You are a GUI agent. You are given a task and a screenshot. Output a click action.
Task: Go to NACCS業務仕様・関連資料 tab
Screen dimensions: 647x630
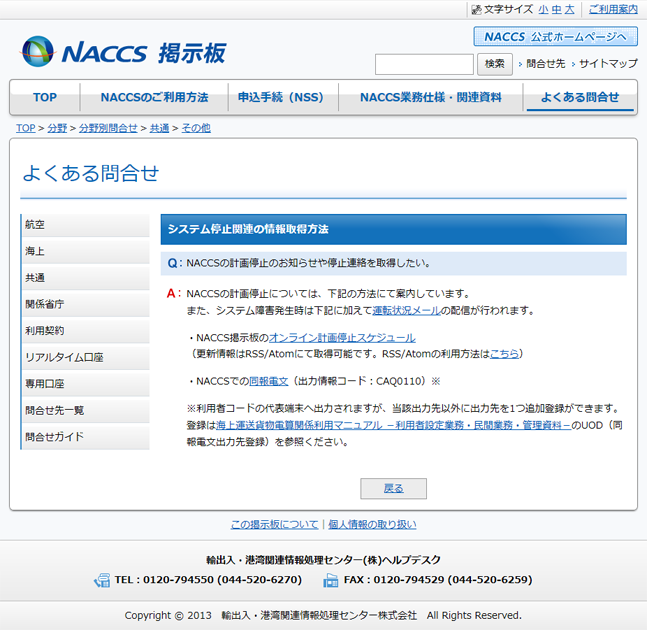tap(430, 98)
